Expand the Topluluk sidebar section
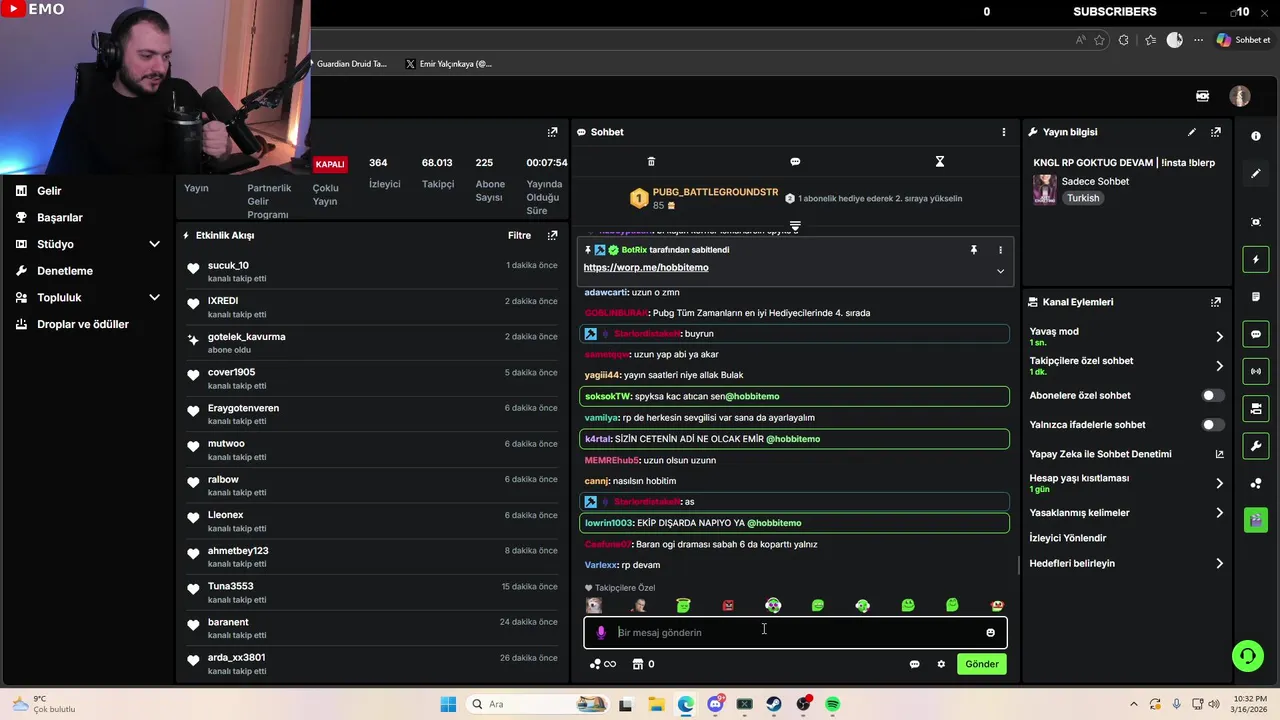The height and width of the screenshot is (720, 1280). point(154,297)
